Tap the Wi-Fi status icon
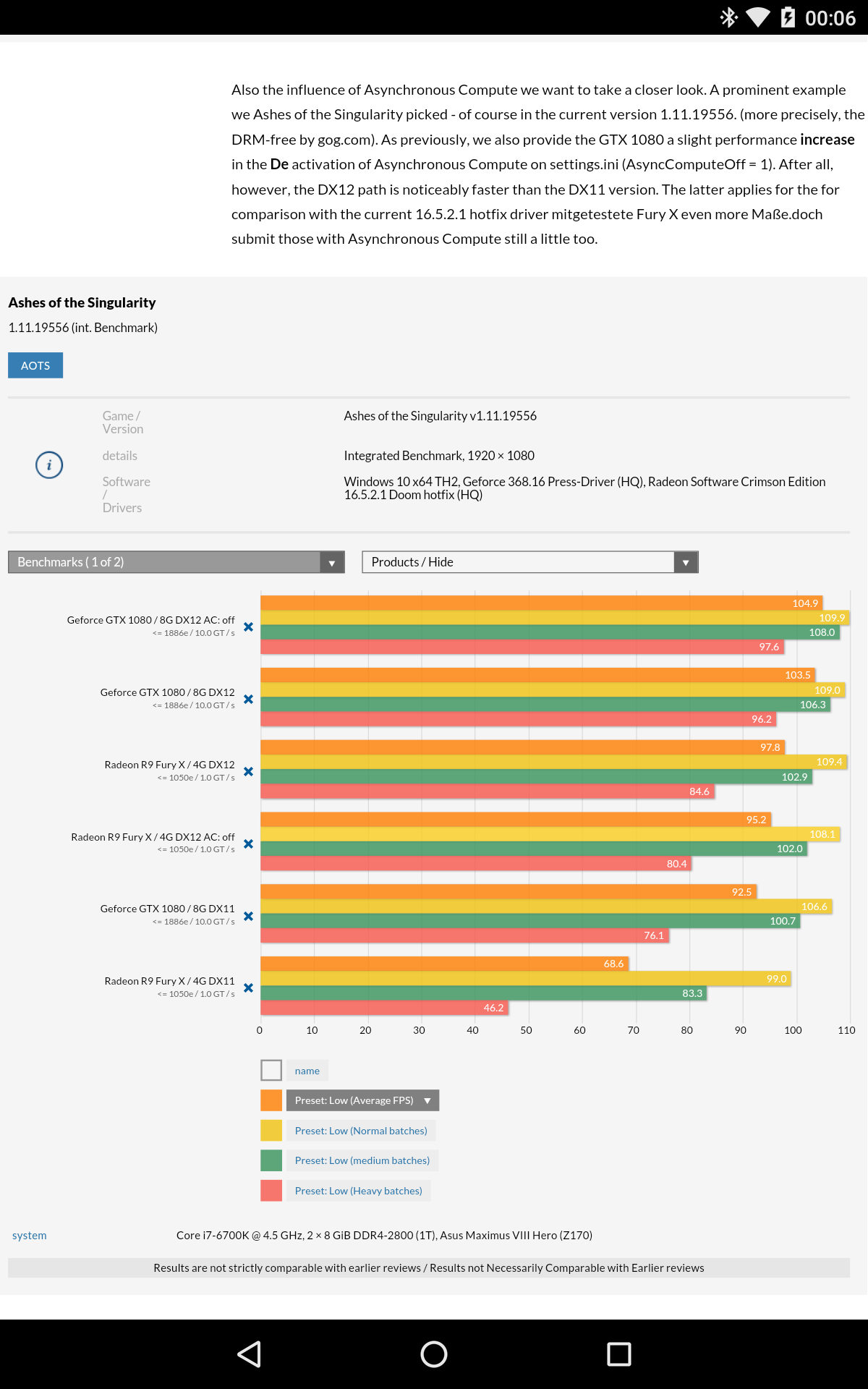 tap(758, 17)
